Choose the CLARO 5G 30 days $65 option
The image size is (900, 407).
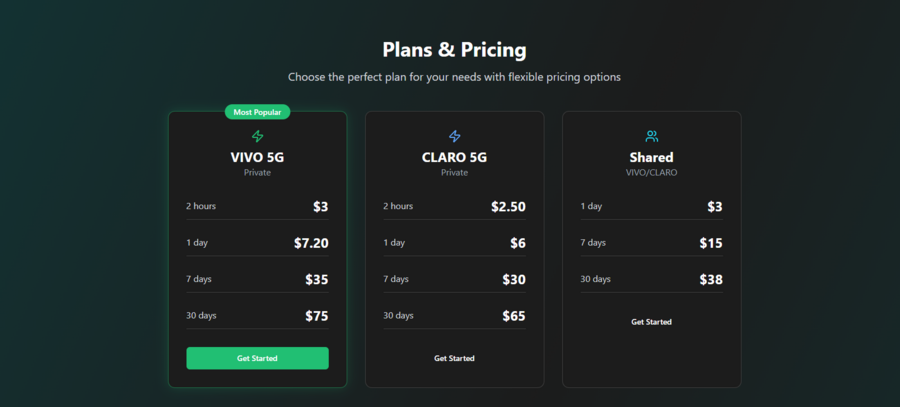tap(455, 316)
